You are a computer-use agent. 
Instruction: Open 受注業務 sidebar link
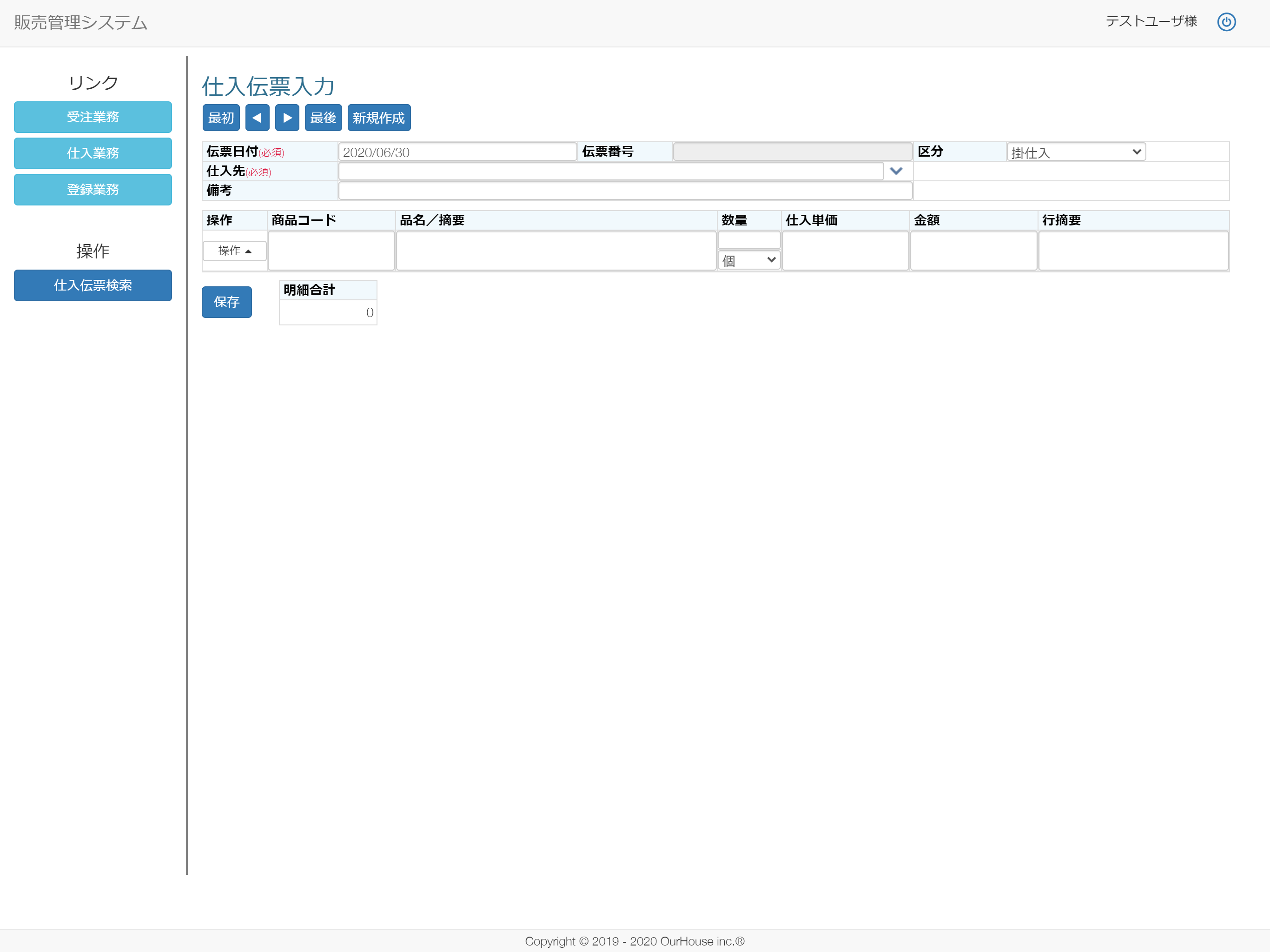[x=93, y=117]
